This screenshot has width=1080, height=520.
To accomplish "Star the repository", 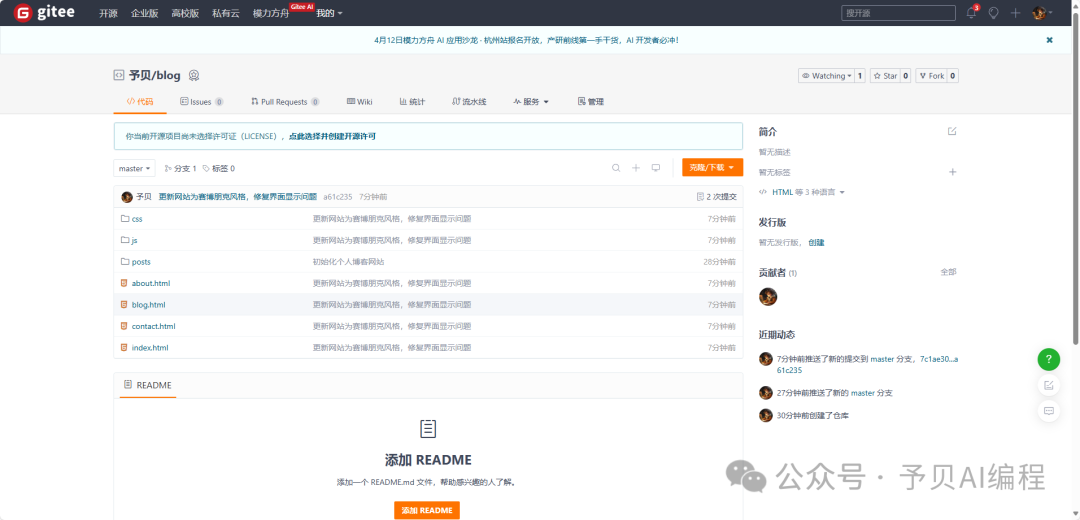I will coord(885,76).
